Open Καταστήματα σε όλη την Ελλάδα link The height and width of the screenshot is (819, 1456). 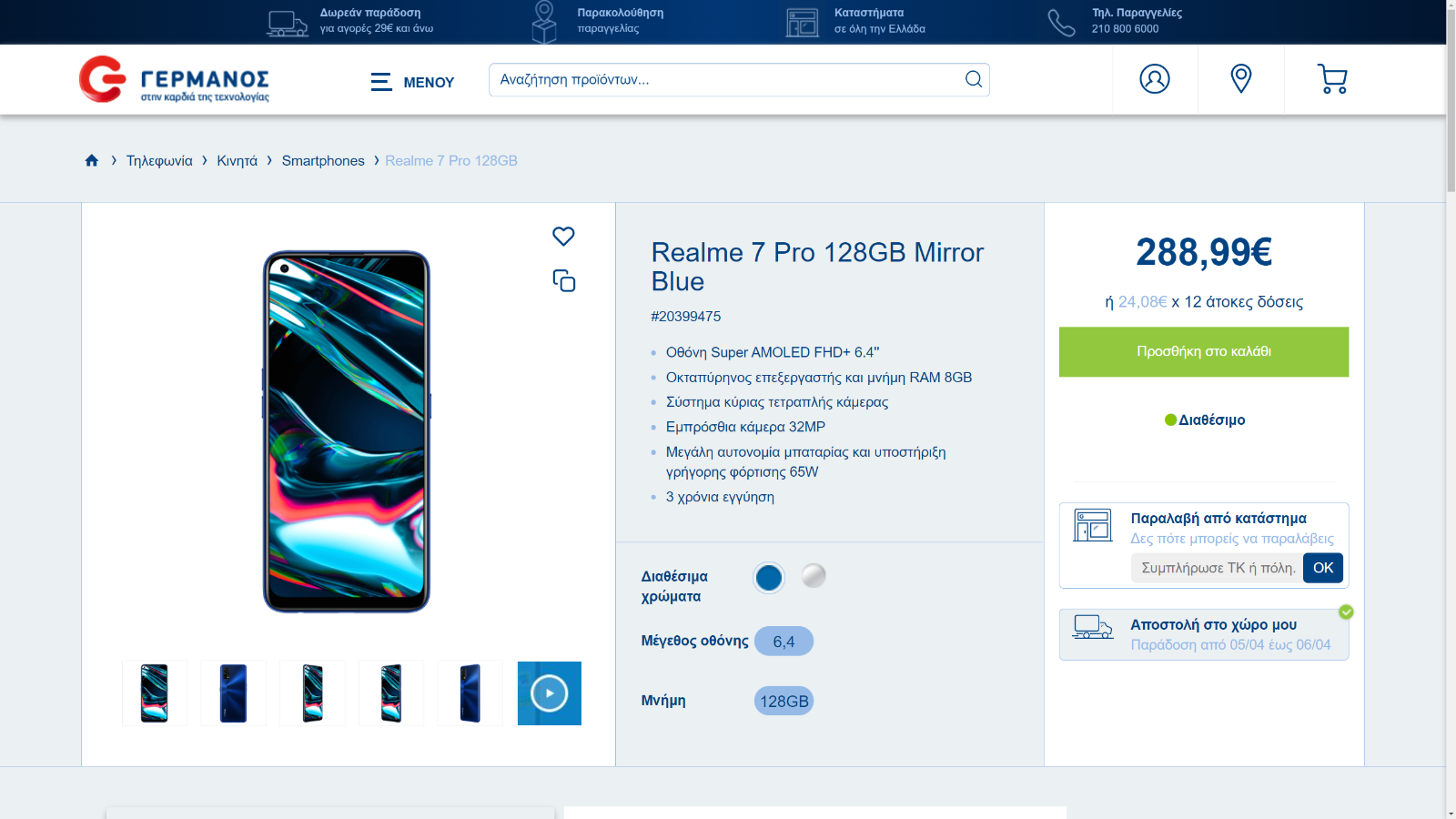880,21
